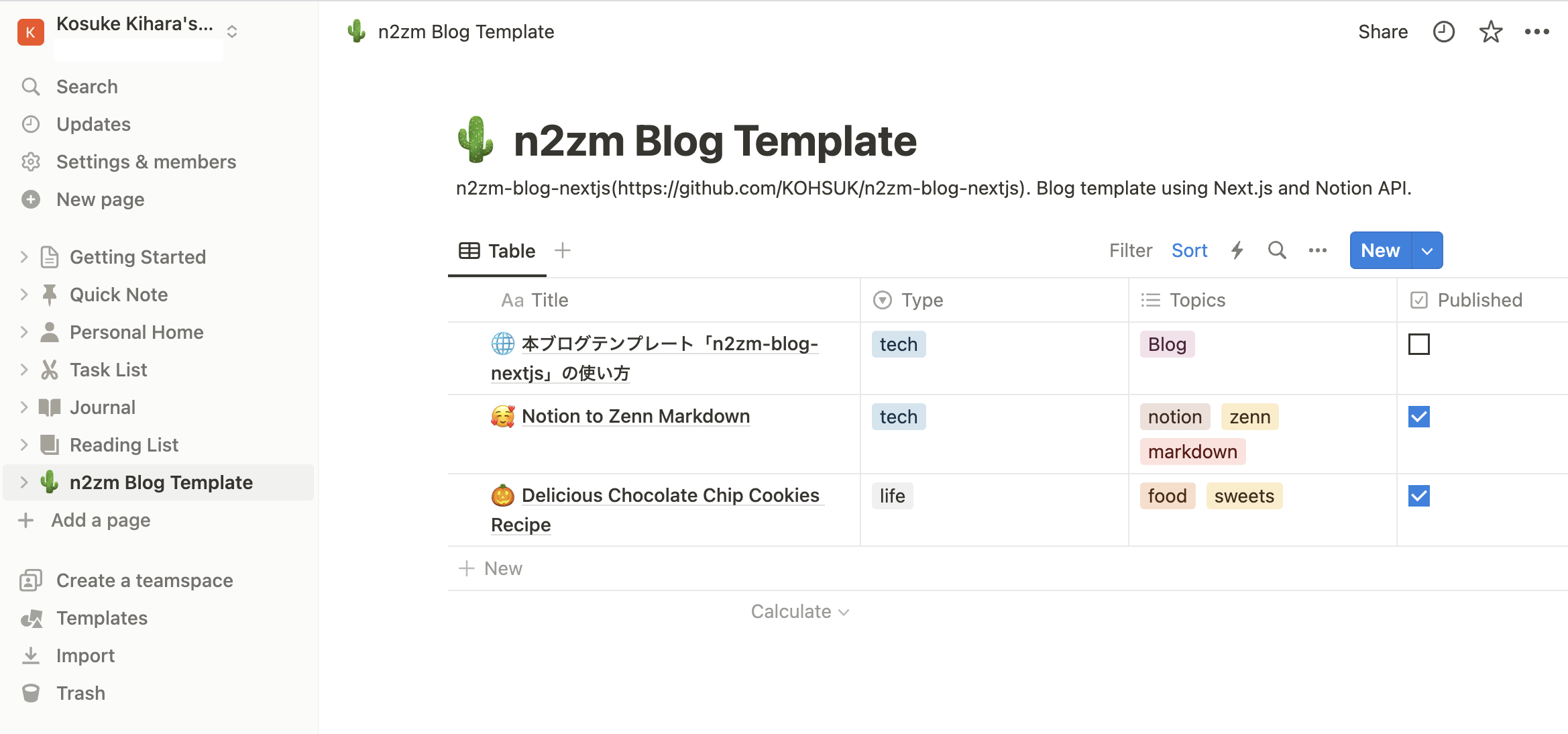Open Calculate dropdown below the table
Screen dimensions: 1568x734
coord(799,611)
